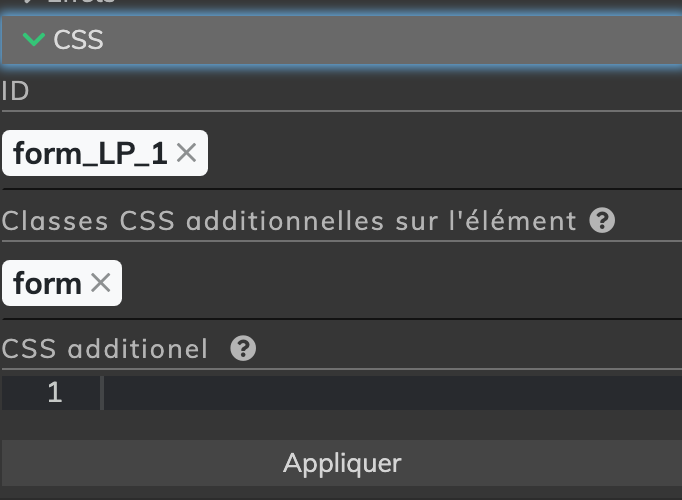Click the ID field label
The height and width of the screenshot is (500, 682).
(15, 91)
